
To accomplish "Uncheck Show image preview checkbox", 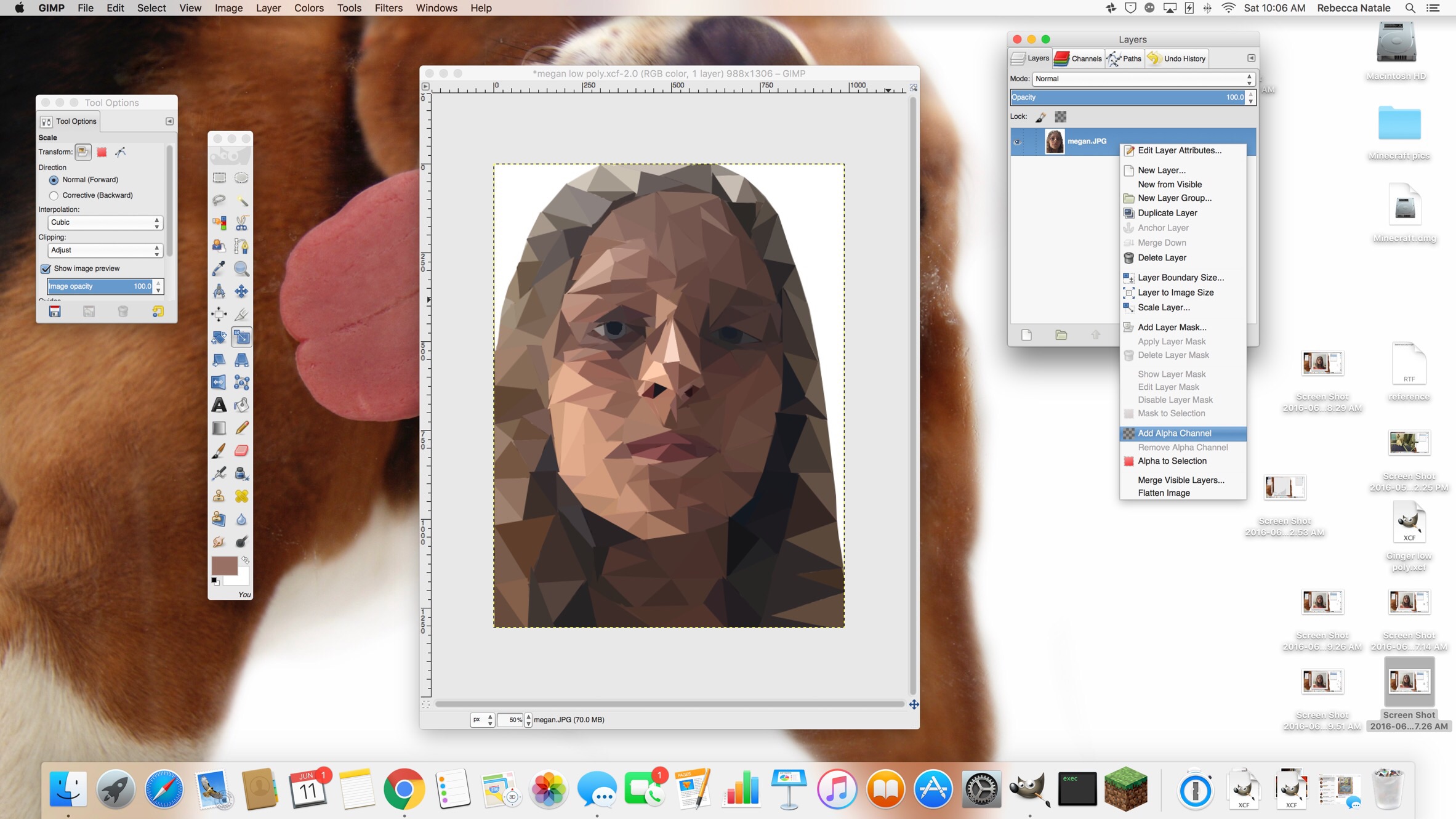I will (x=46, y=268).
